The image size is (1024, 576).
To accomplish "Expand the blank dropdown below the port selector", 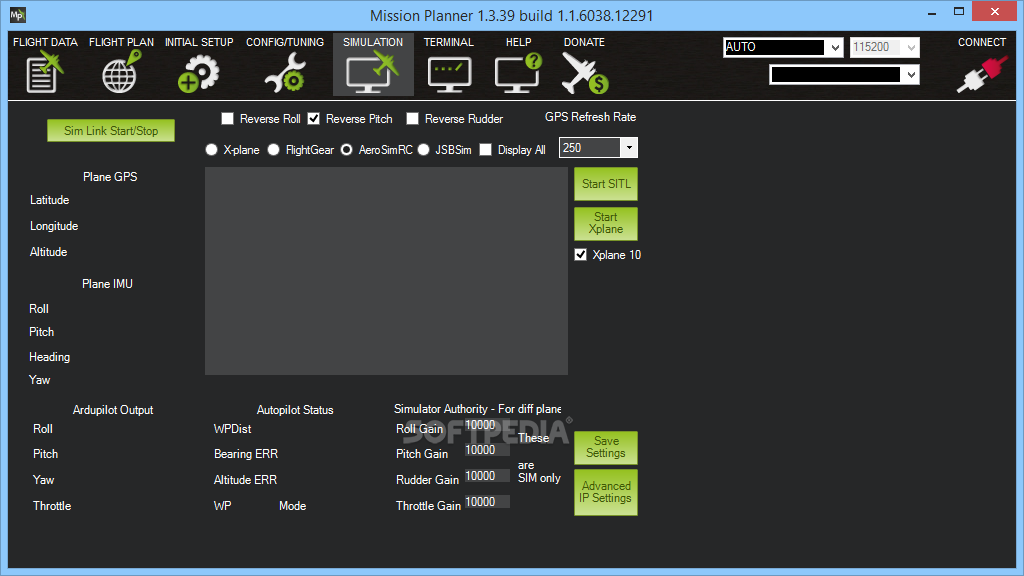I will [911, 75].
